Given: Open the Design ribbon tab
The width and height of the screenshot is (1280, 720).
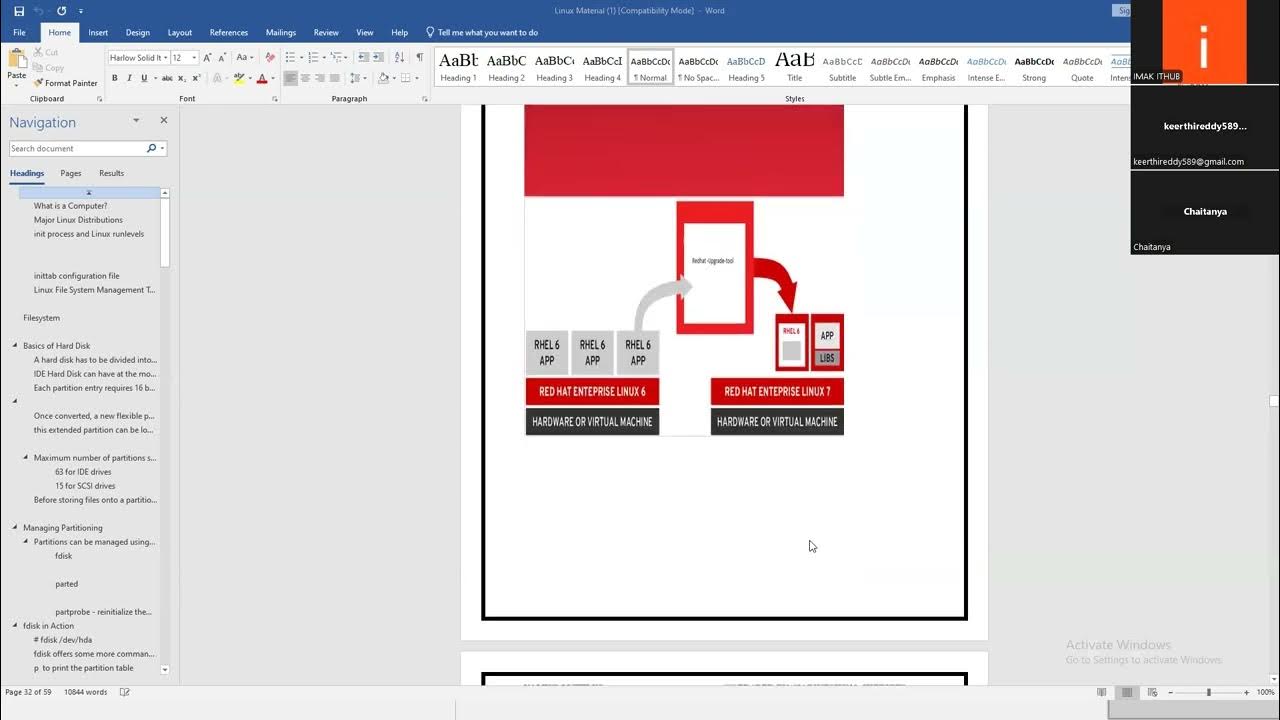Looking at the screenshot, I should point(138,32).
